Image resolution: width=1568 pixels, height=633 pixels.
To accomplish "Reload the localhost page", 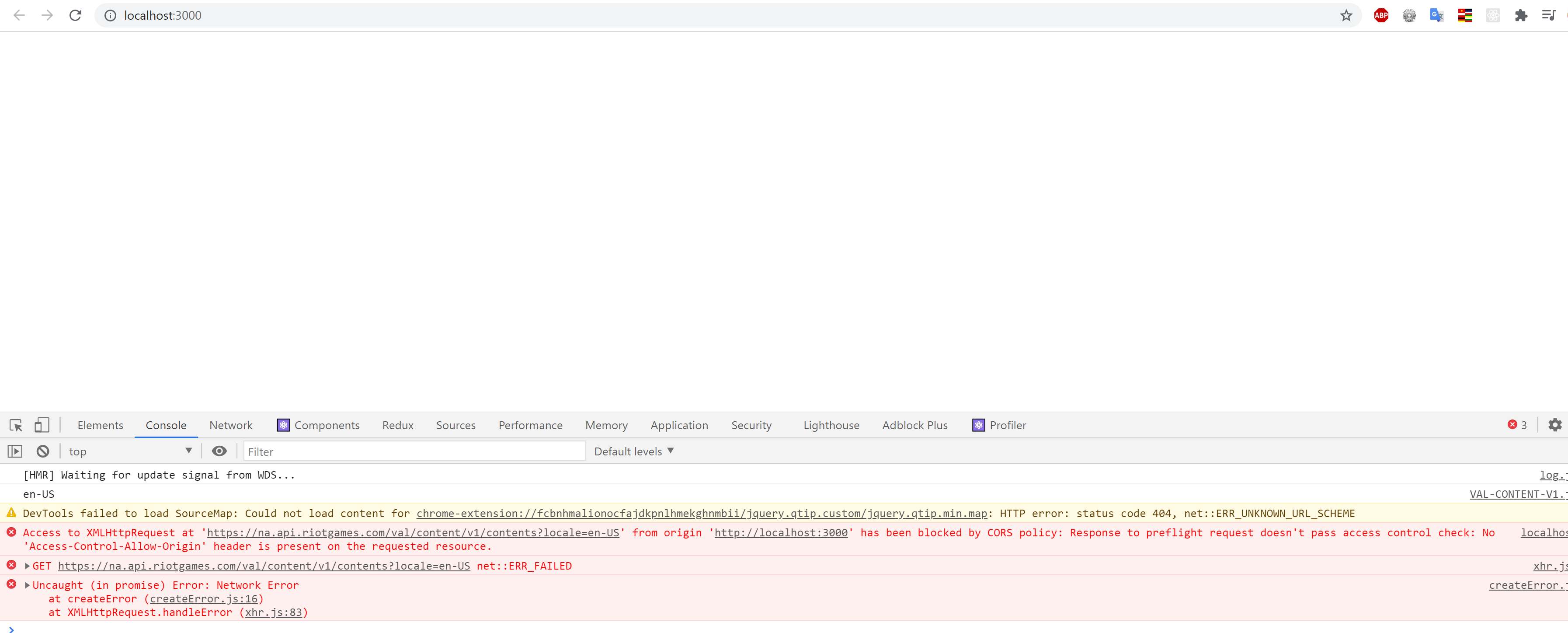I will [76, 15].
